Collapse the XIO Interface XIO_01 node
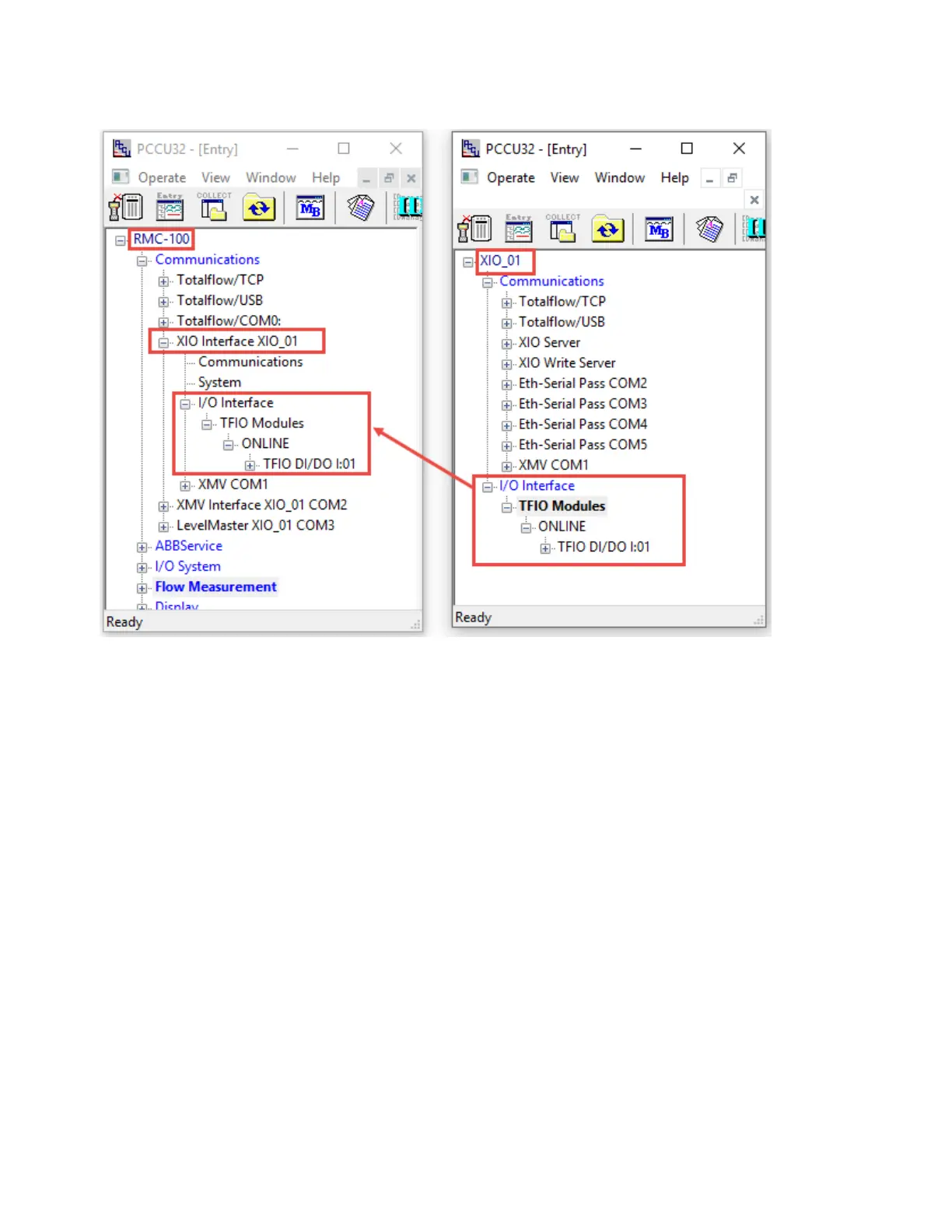952x1232 pixels. point(163,342)
